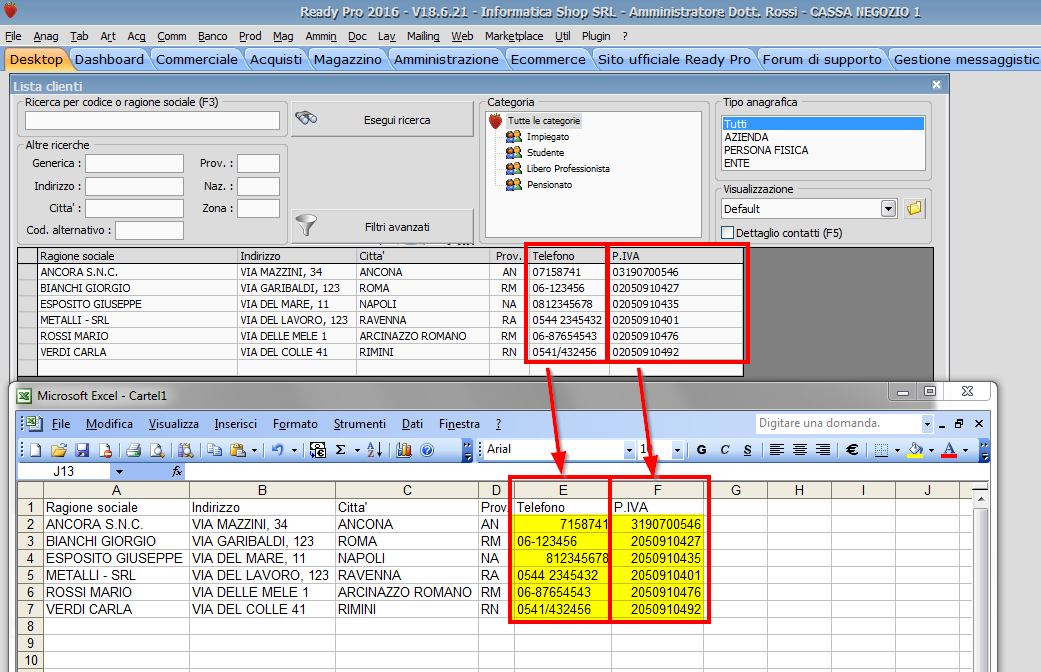1041x672 pixels.
Task: Print the sheet with the printer icon
Action: coord(133,450)
